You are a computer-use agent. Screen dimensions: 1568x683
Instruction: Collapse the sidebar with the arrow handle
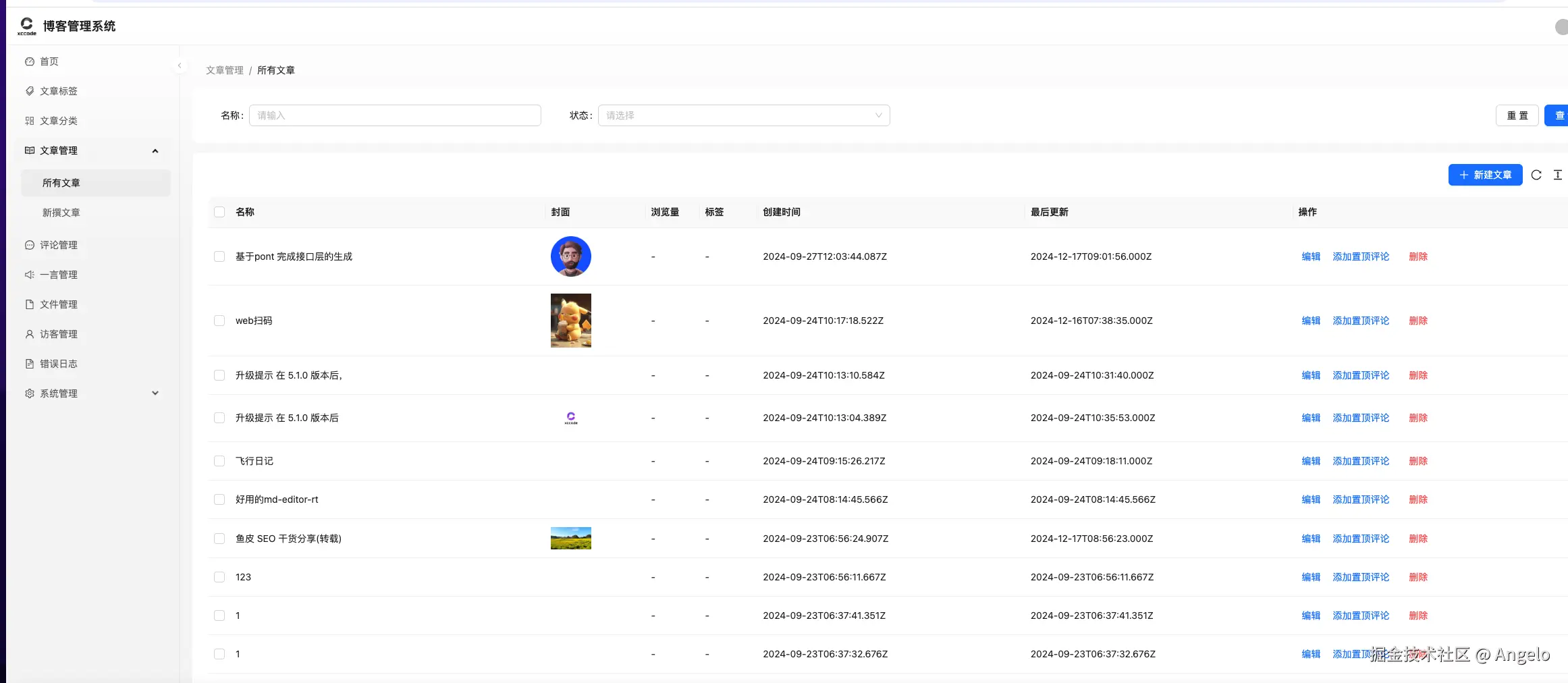(180, 65)
